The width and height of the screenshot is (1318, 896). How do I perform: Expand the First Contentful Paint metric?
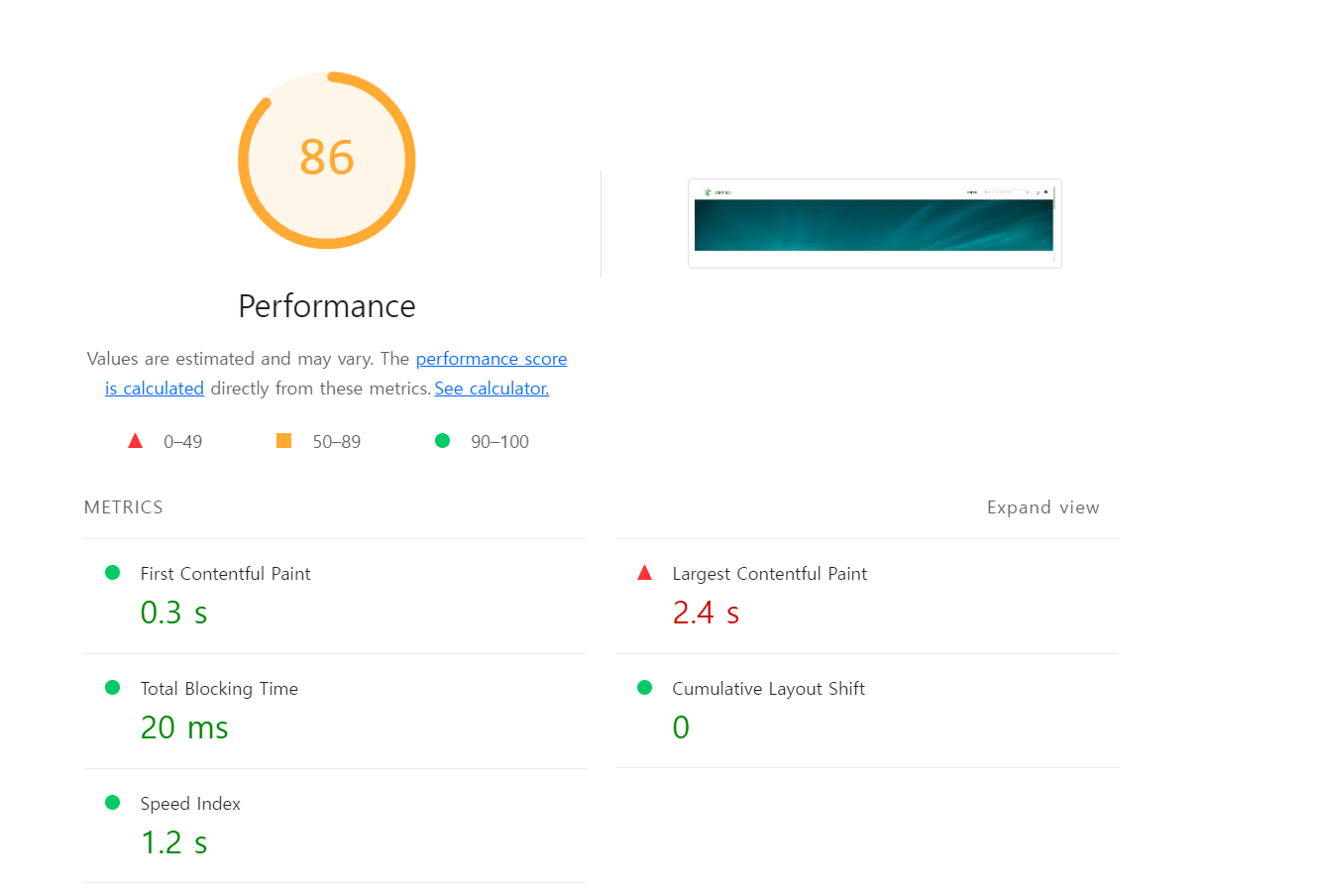coord(335,597)
